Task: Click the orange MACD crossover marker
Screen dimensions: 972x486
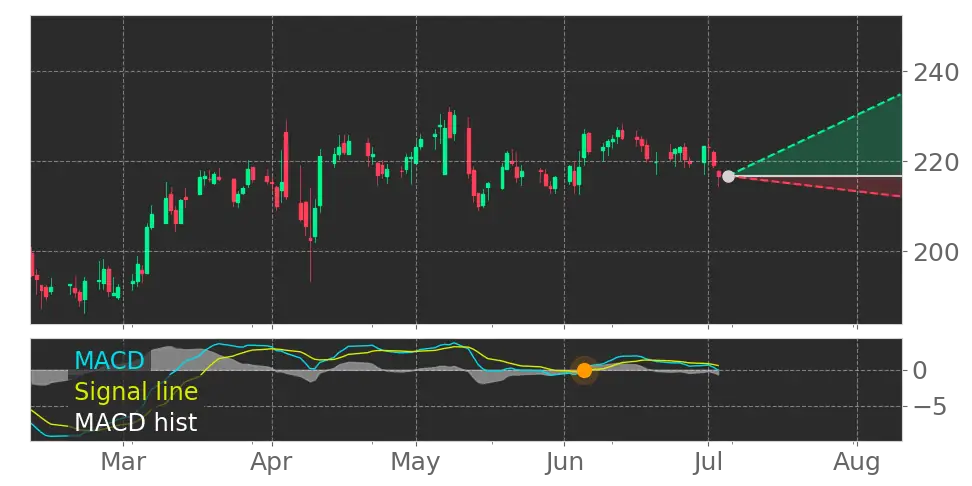Action: coord(584,371)
